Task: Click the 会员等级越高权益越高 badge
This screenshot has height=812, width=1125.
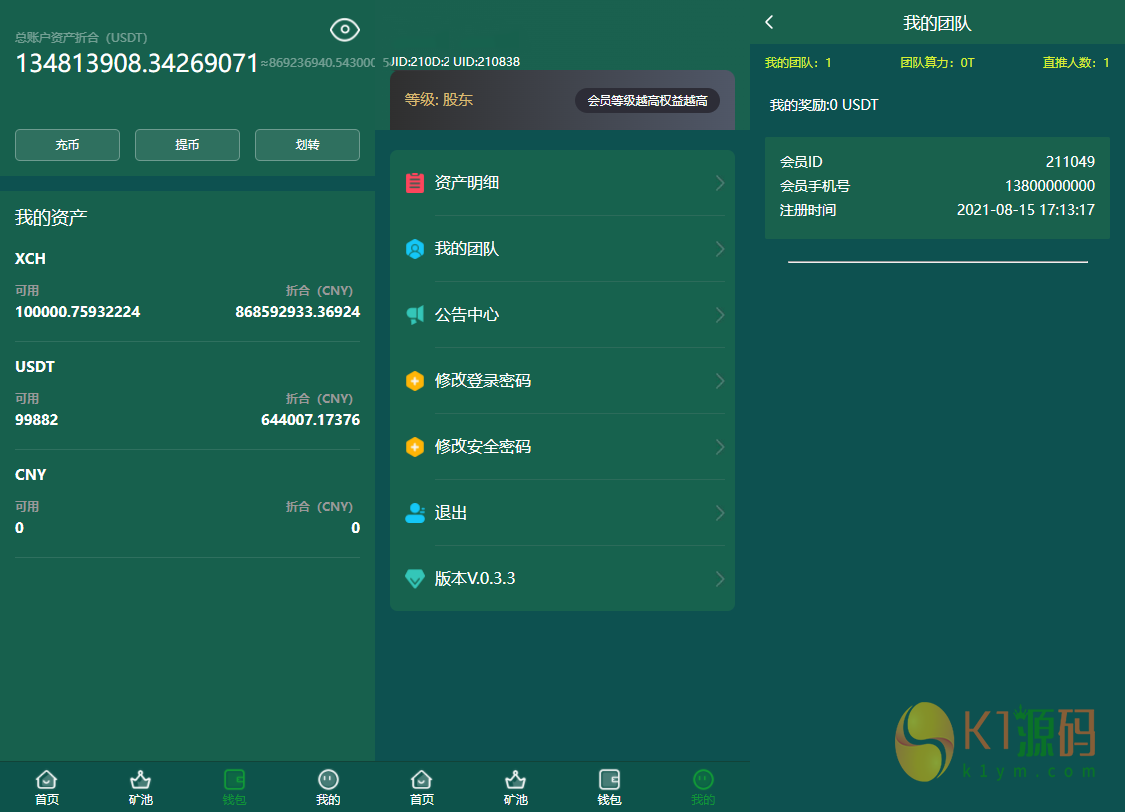Action: 647,100
